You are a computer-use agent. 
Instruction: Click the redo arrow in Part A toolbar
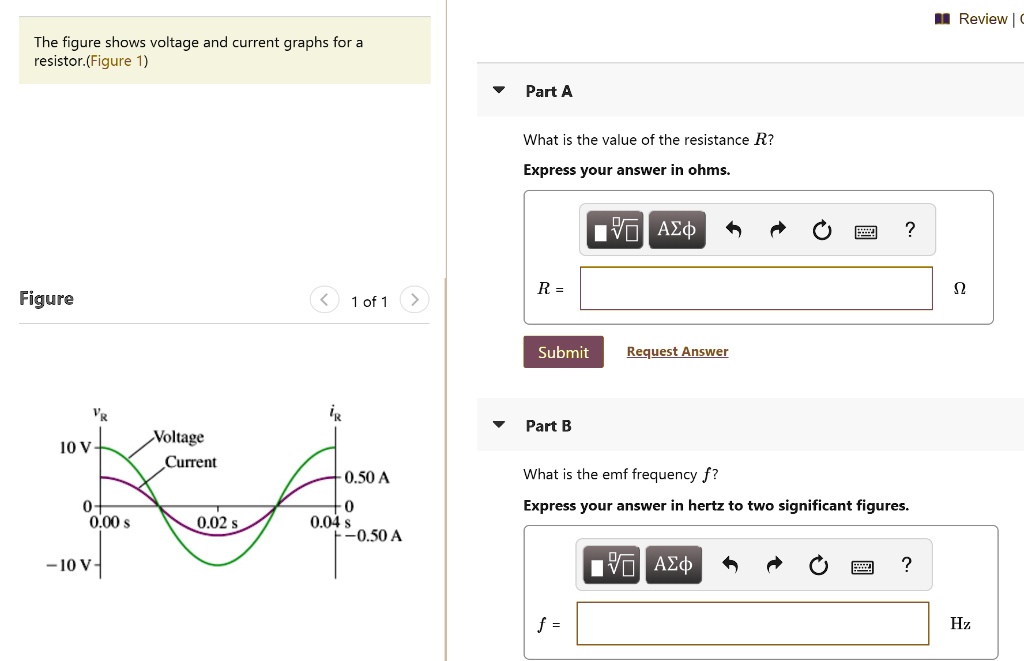click(x=777, y=229)
